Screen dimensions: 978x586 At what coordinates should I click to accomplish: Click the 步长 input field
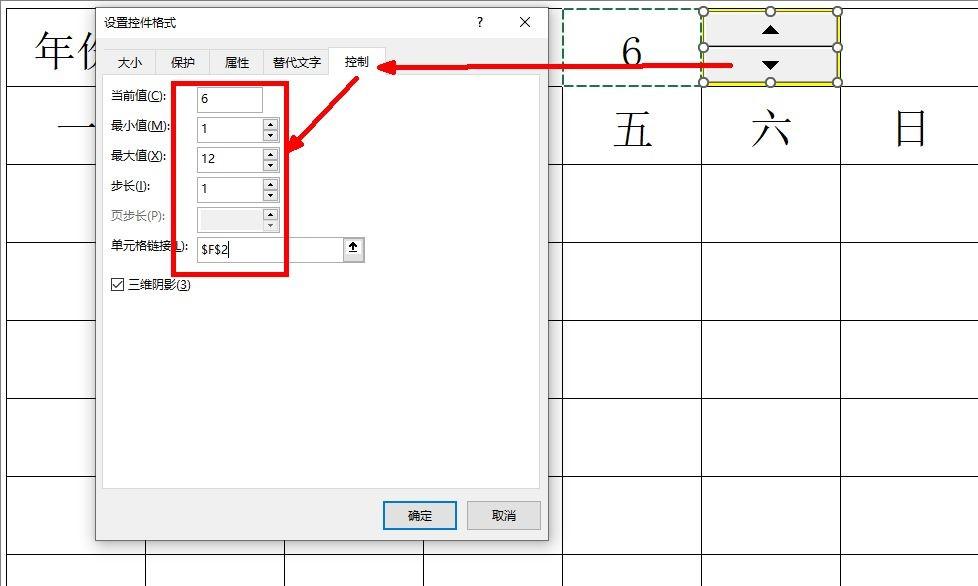click(x=230, y=189)
